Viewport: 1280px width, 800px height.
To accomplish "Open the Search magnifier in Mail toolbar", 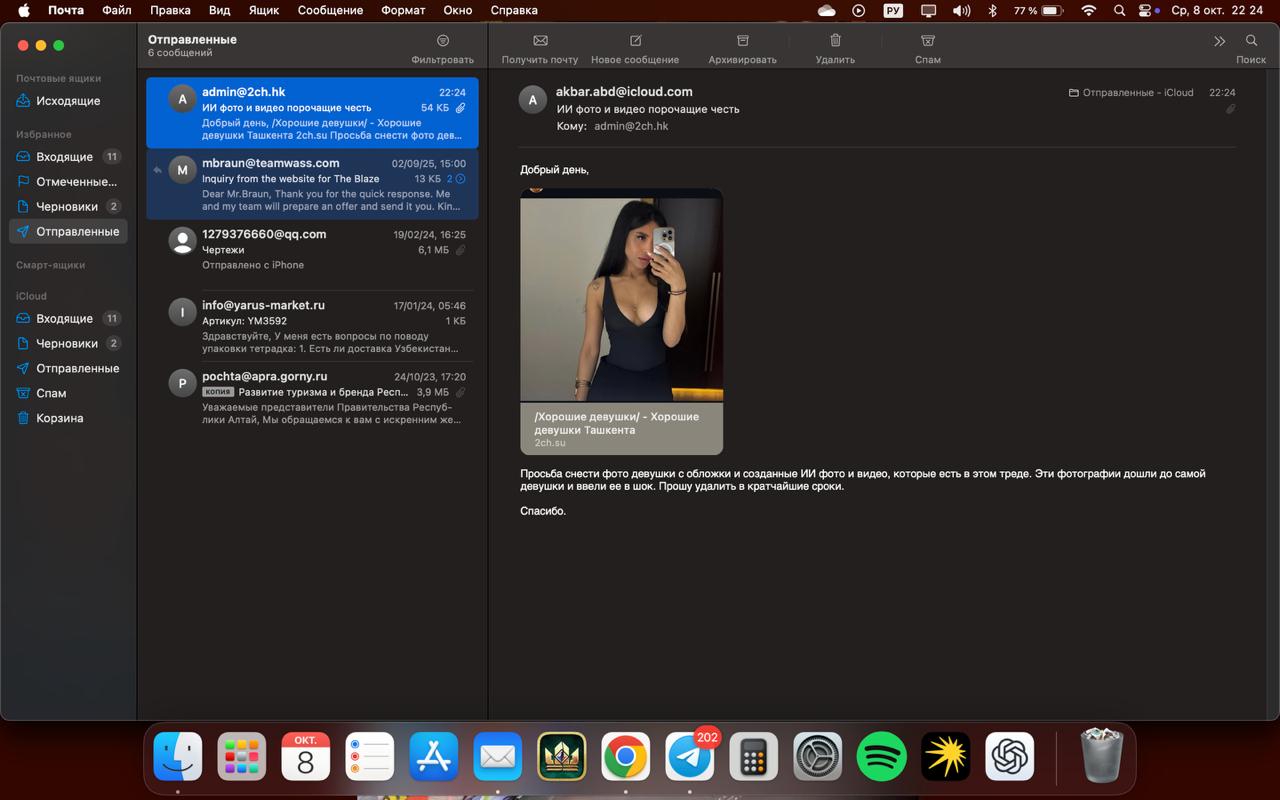I will pos(1251,41).
